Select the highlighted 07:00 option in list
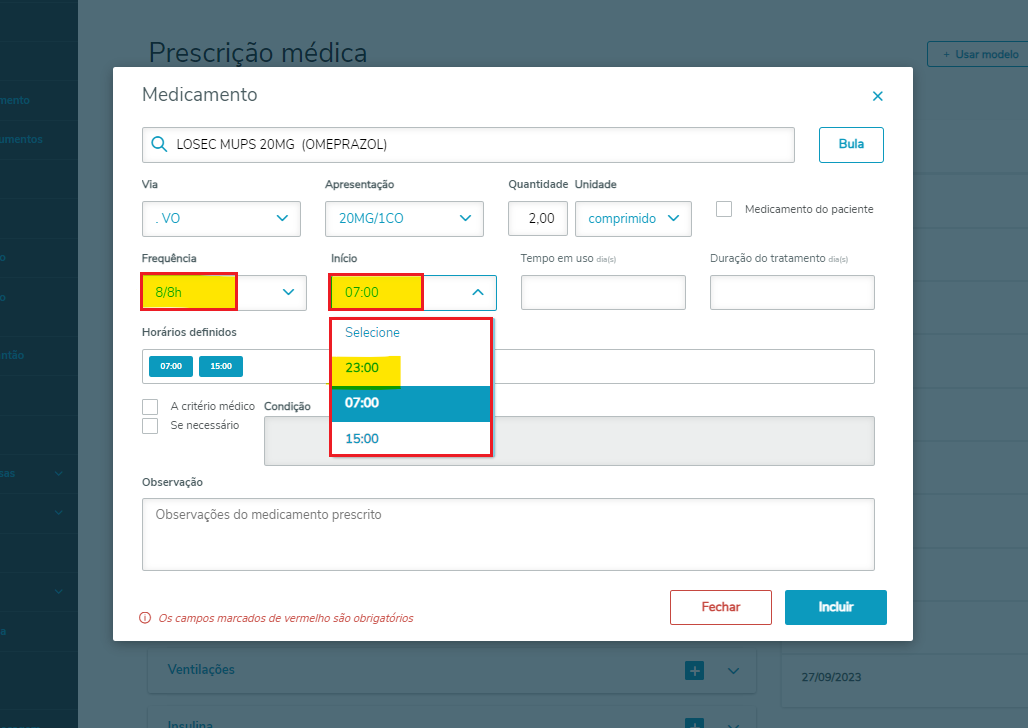1028x728 pixels. coord(410,403)
